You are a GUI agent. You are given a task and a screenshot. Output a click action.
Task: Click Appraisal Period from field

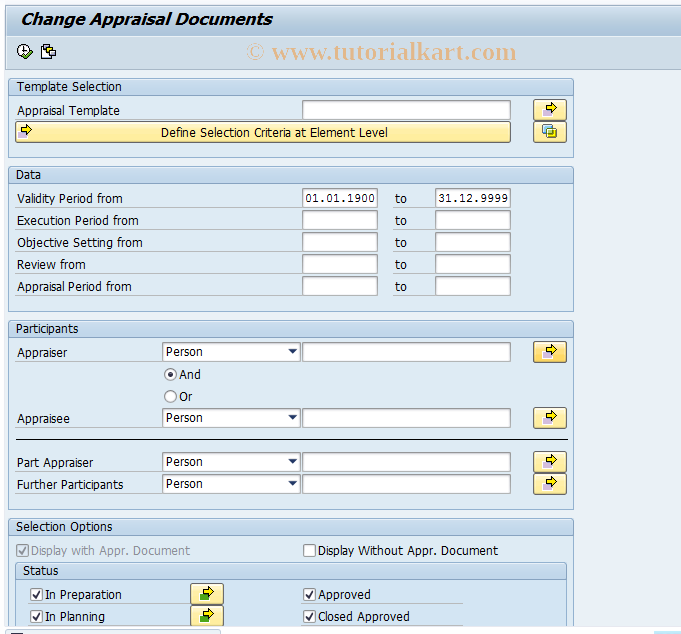(340, 287)
